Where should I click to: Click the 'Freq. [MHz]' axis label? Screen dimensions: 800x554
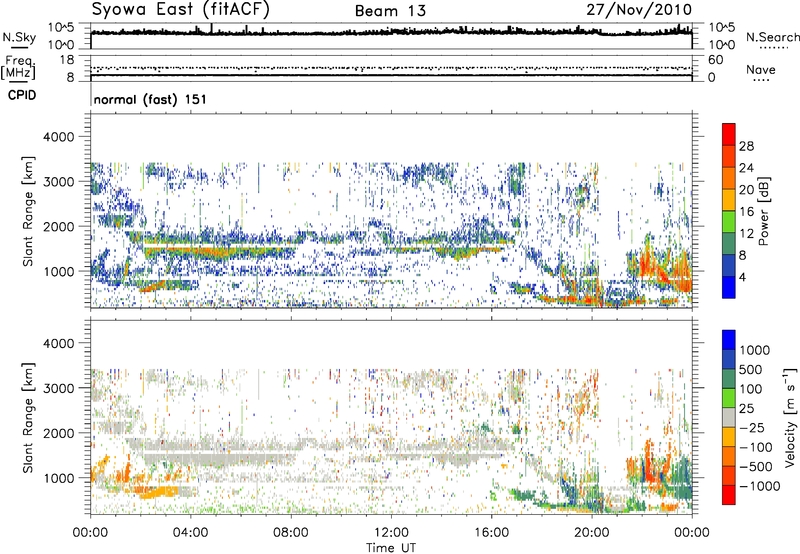point(18,68)
